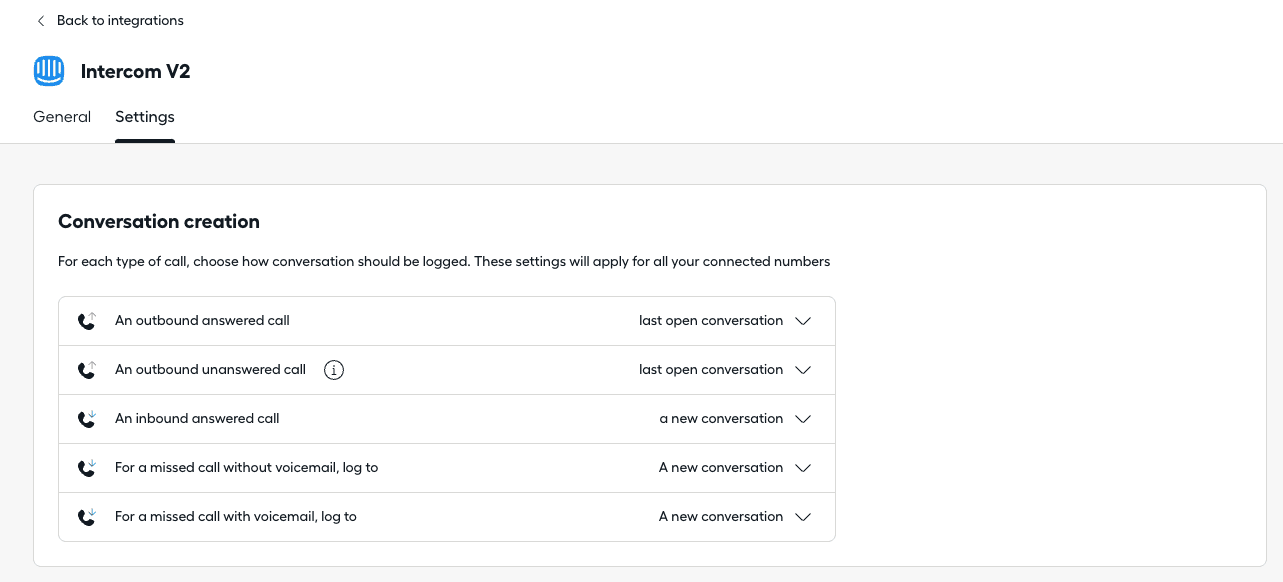Click the missed call without voicemail phone icon
Image resolution: width=1283 pixels, height=582 pixels.
coord(87,468)
